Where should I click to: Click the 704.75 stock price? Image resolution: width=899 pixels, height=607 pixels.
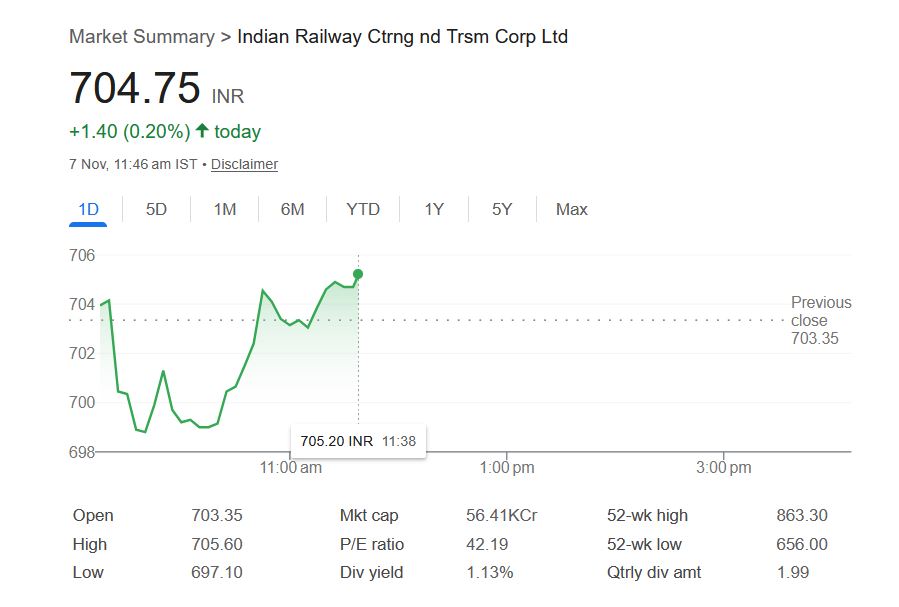(x=135, y=89)
